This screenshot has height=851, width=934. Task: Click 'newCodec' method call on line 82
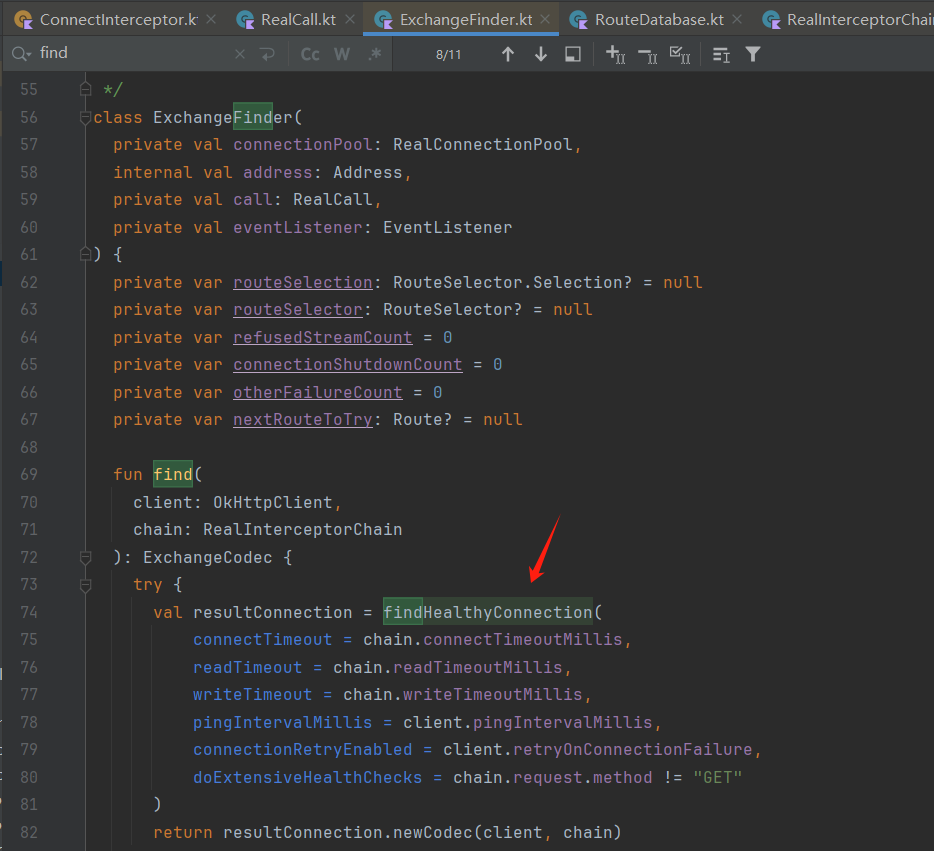pyautogui.click(x=432, y=832)
